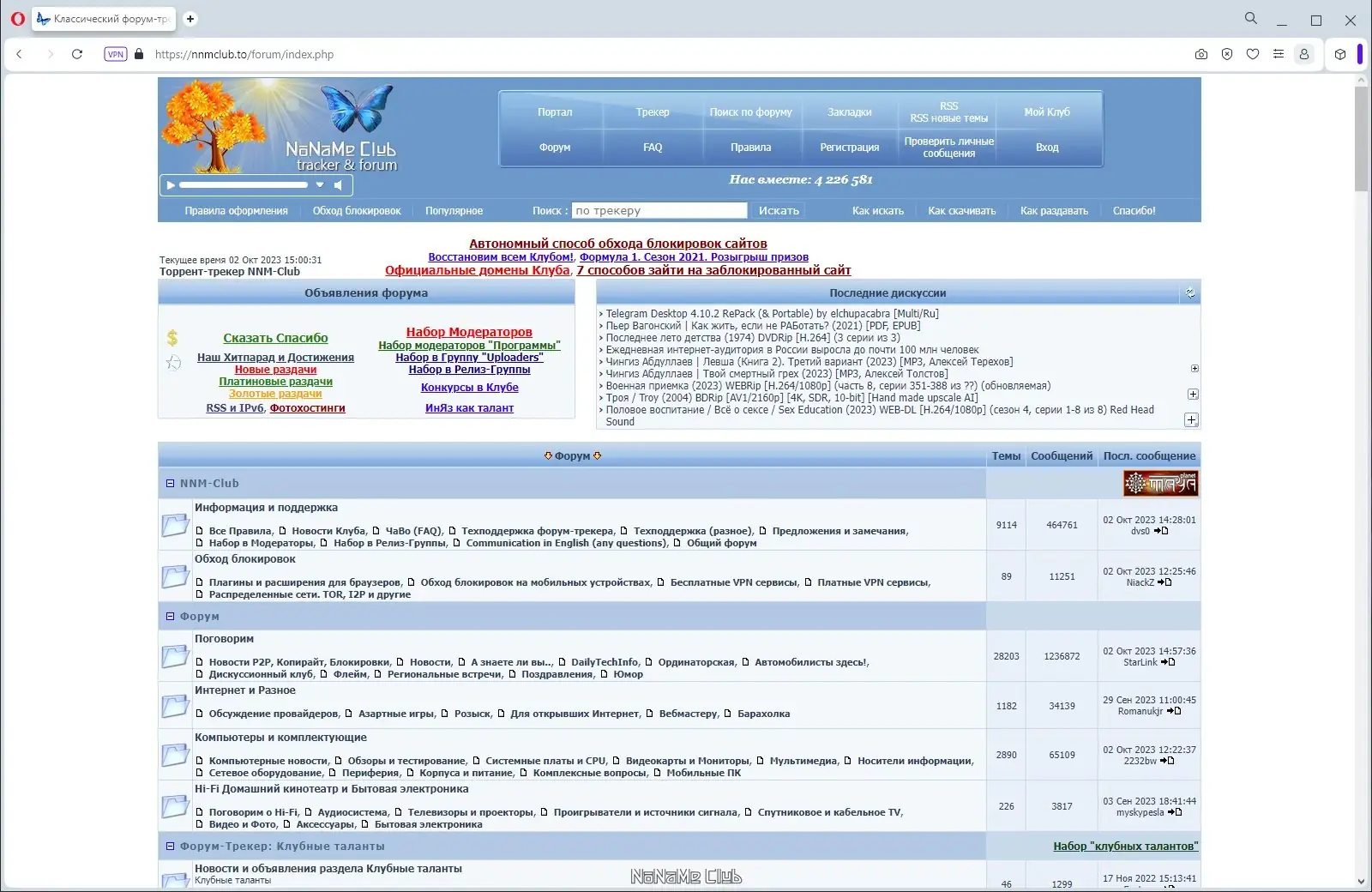View site security lock information
This screenshot has height=892, width=1372.
click(139, 54)
